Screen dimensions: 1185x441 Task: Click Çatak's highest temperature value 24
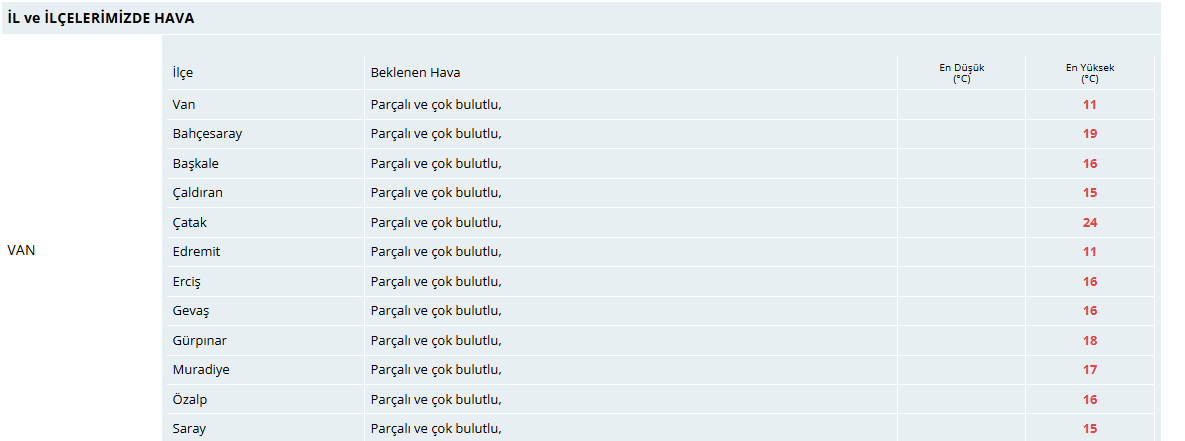[1090, 223]
